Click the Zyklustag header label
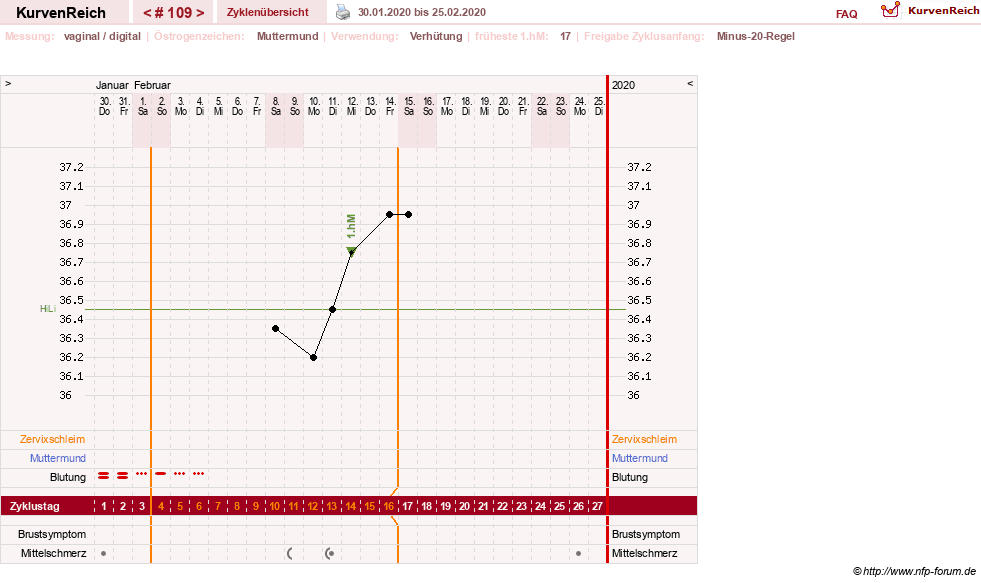981x583 pixels. point(34,506)
